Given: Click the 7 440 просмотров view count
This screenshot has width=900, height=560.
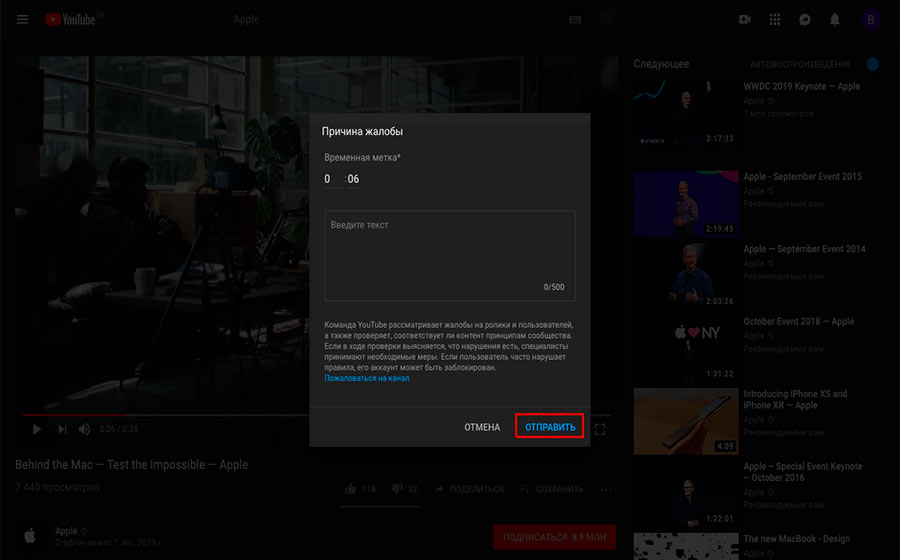Looking at the screenshot, I should (x=57, y=488).
